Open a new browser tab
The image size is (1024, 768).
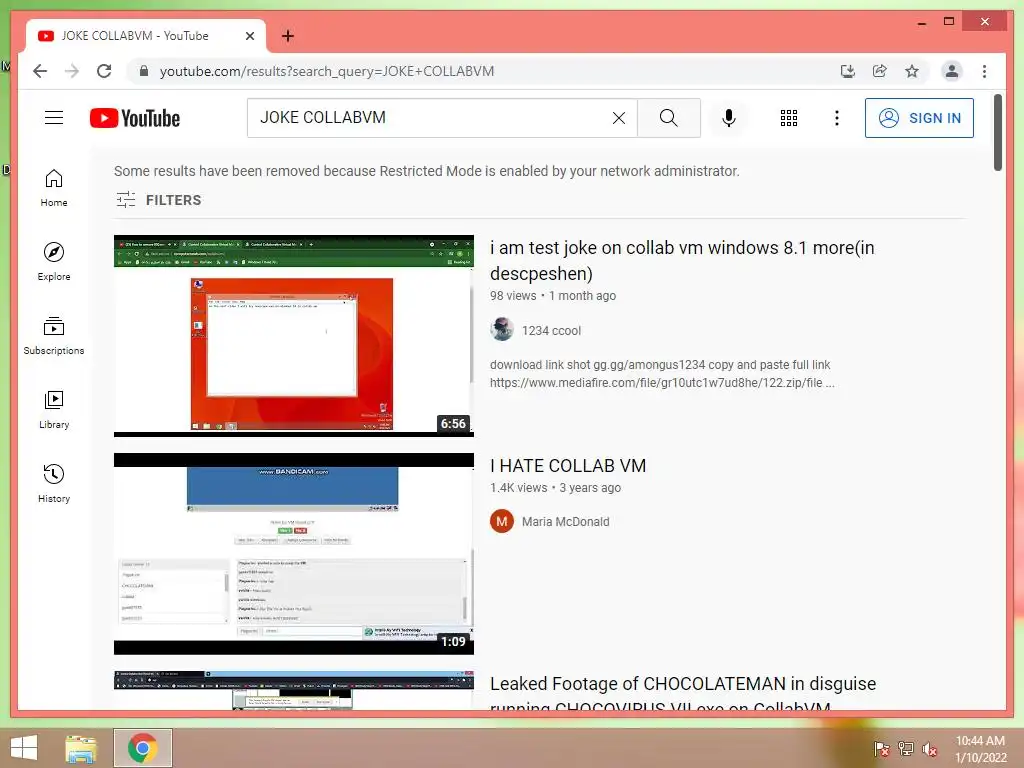[287, 36]
